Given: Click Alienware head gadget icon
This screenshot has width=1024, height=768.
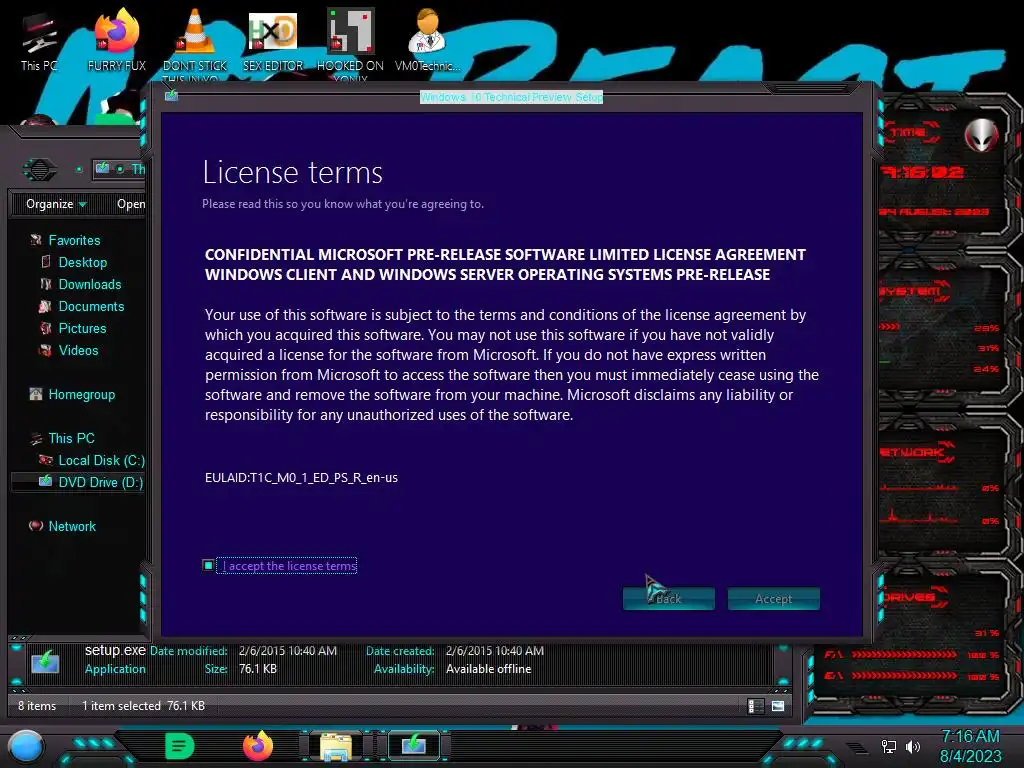Looking at the screenshot, I should (x=982, y=135).
